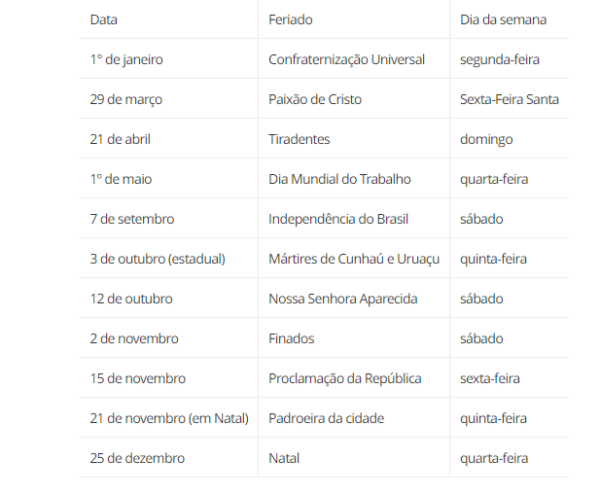Screen dimensions: 600x495
Task: Click the 'Dia Mundial do Trabalho' cell
Action: click(339, 179)
